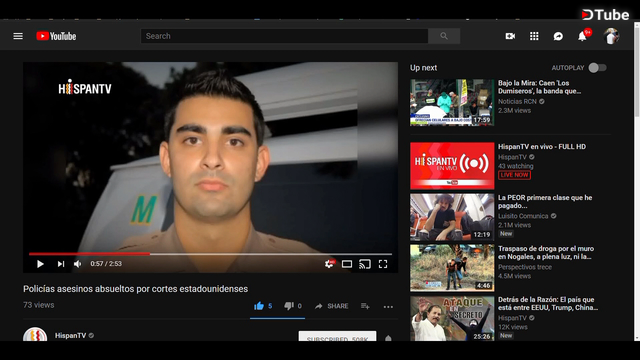The image size is (640, 360).
Task: Focus the Search input field
Action: [284, 36]
